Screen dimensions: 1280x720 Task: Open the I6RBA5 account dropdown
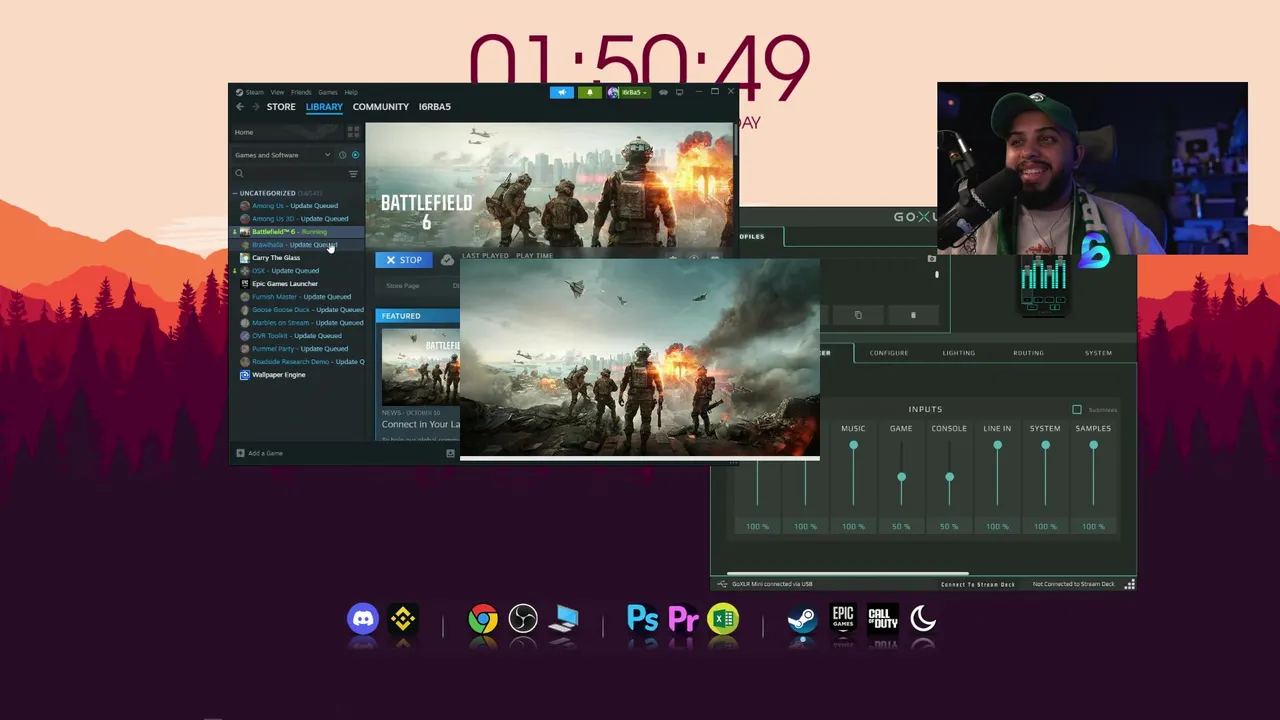point(628,92)
